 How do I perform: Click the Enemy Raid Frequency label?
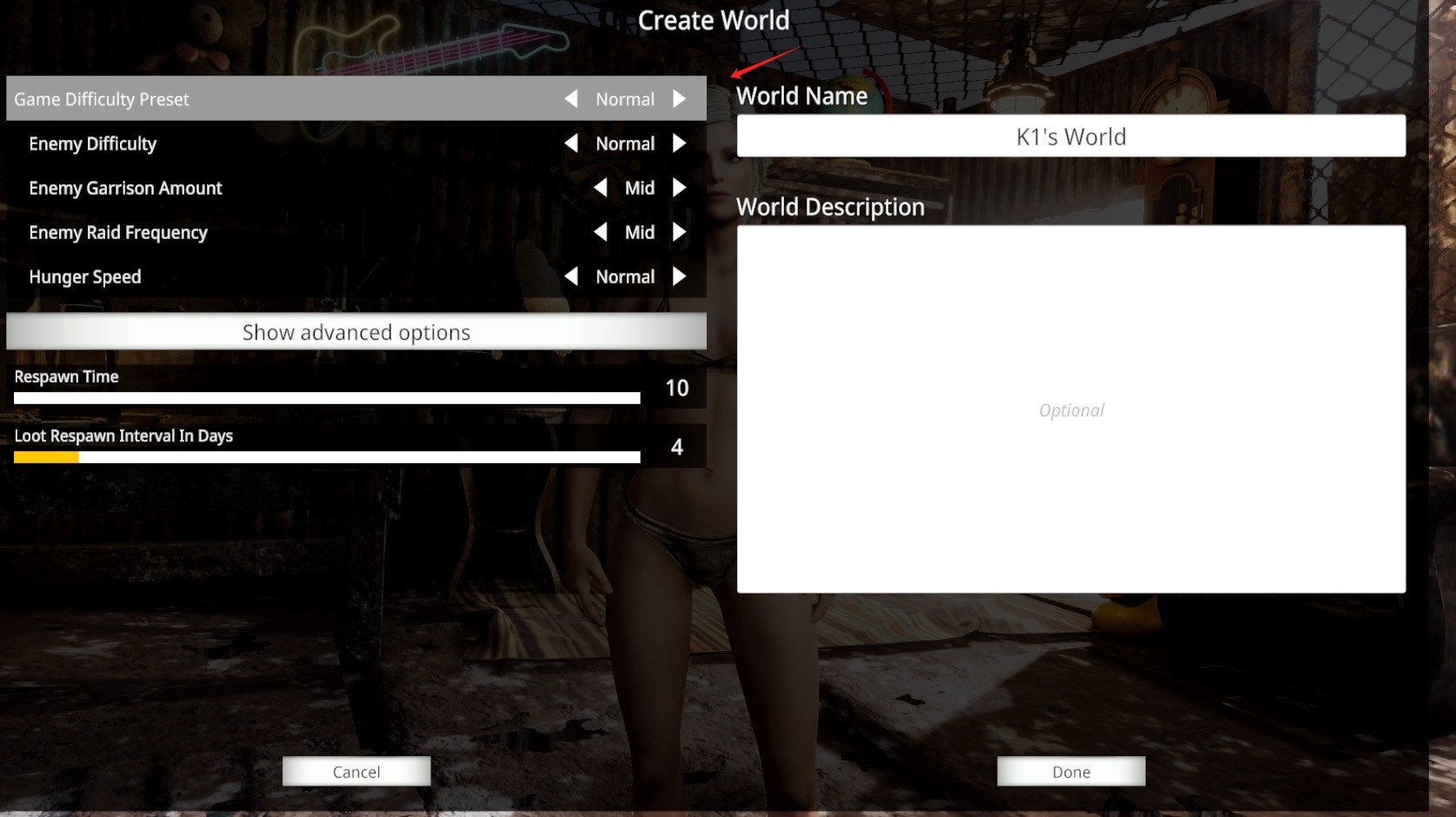pyautogui.click(x=118, y=233)
